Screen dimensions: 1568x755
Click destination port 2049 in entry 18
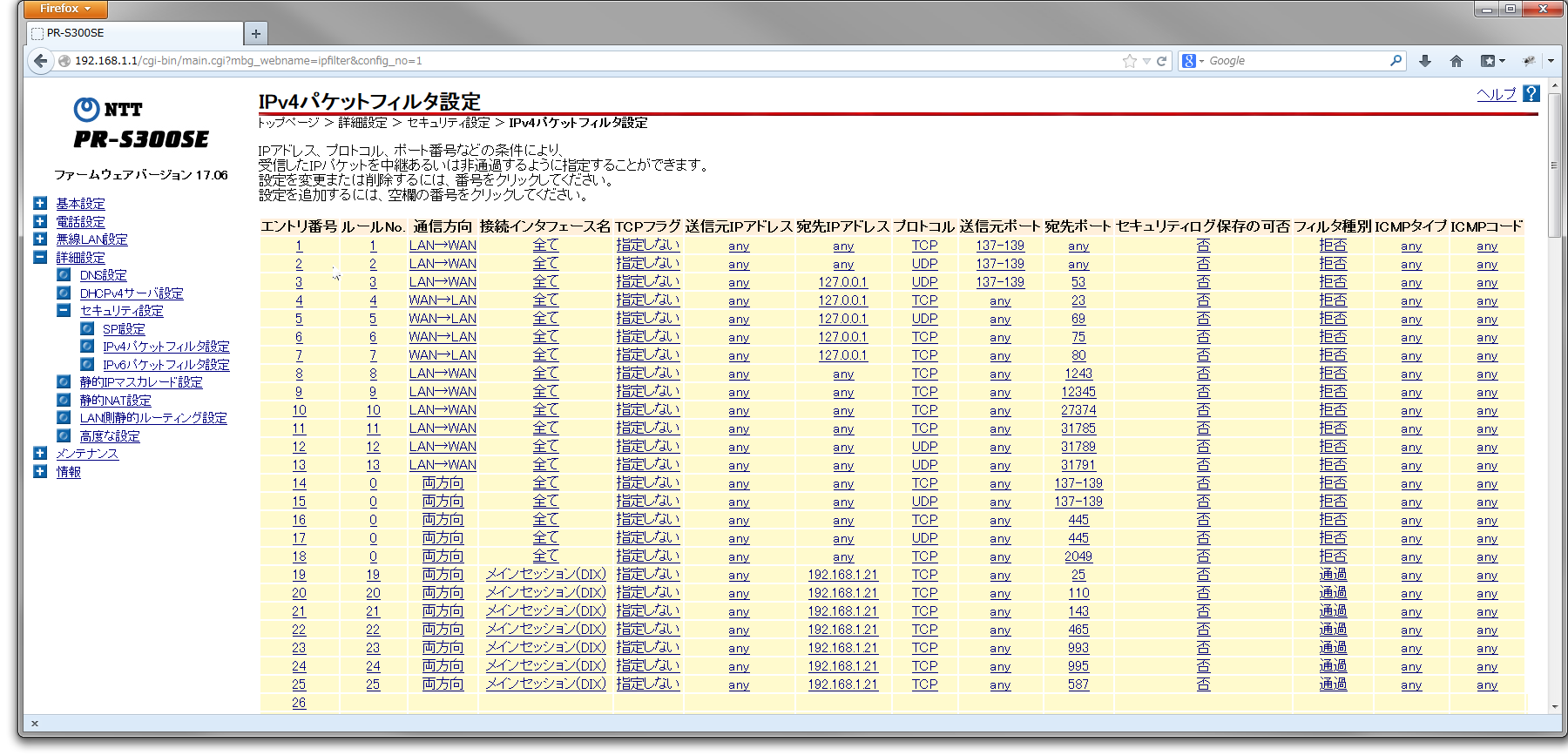tap(1078, 556)
